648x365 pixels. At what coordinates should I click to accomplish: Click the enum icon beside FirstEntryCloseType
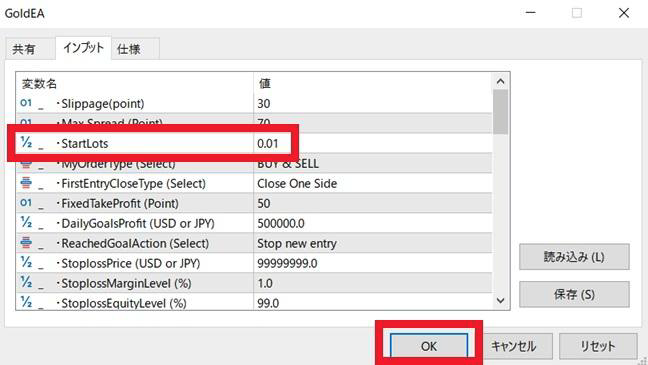(26, 183)
